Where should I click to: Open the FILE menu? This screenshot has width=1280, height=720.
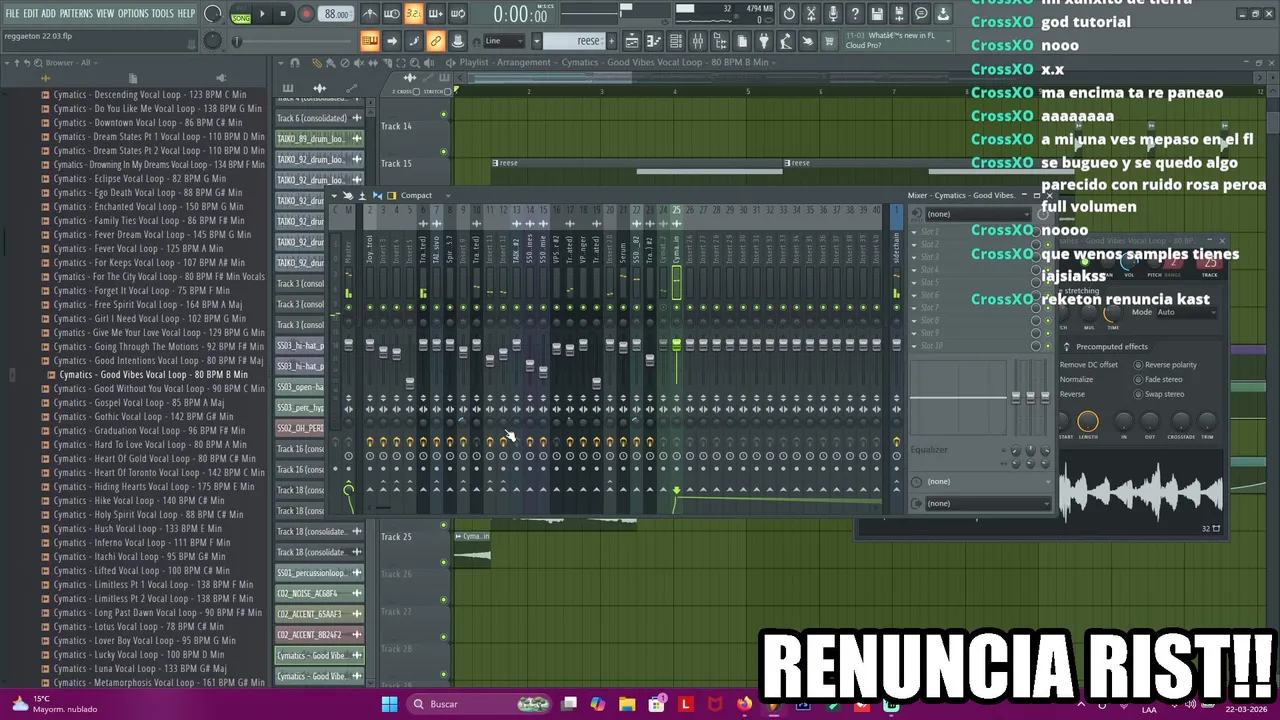click(x=12, y=13)
